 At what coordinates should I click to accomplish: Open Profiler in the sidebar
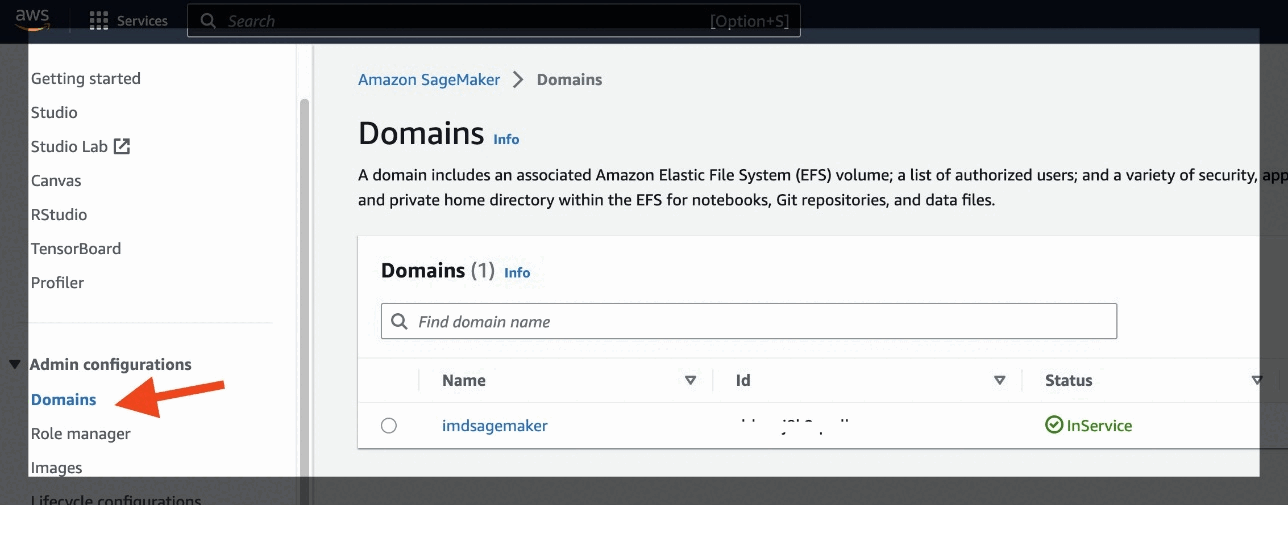coord(58,283)
